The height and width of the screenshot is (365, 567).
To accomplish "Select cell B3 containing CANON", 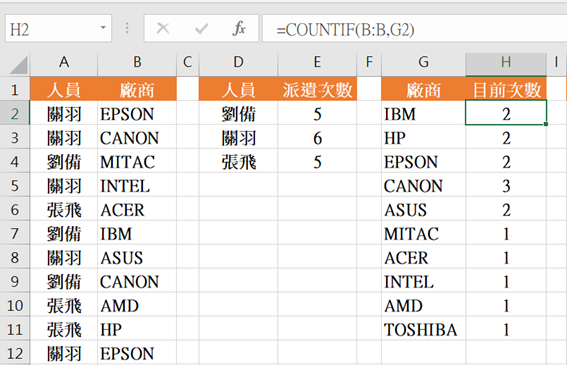I will (137, 138).
